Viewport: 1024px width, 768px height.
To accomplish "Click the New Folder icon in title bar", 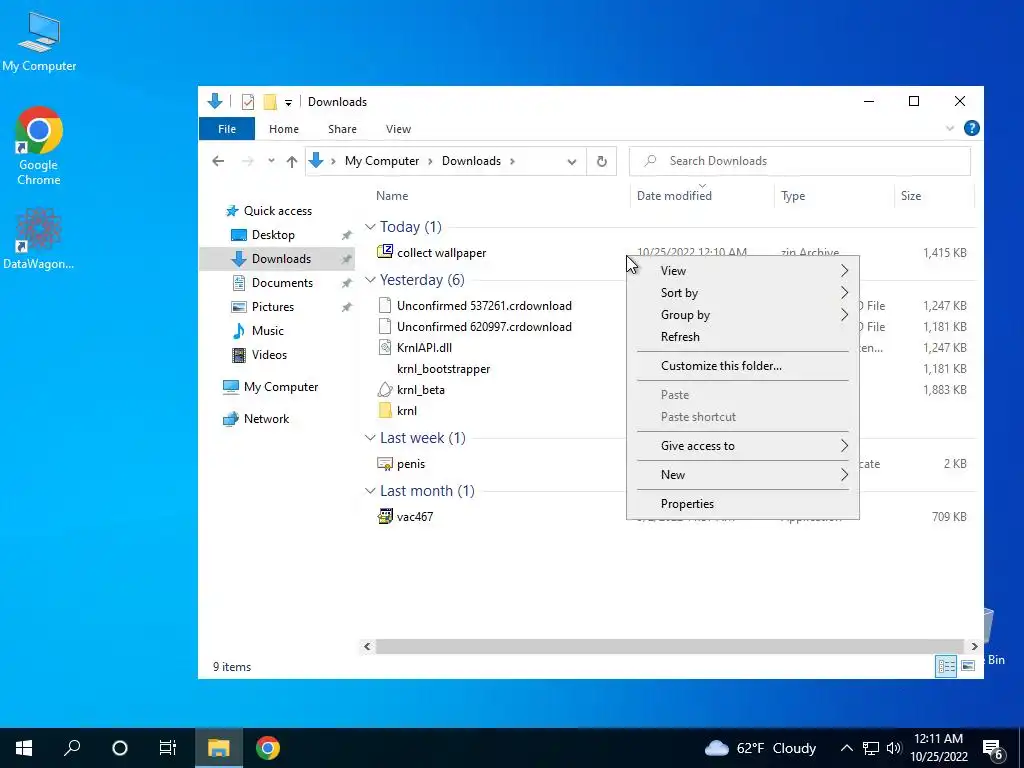I will coord(270,102).
